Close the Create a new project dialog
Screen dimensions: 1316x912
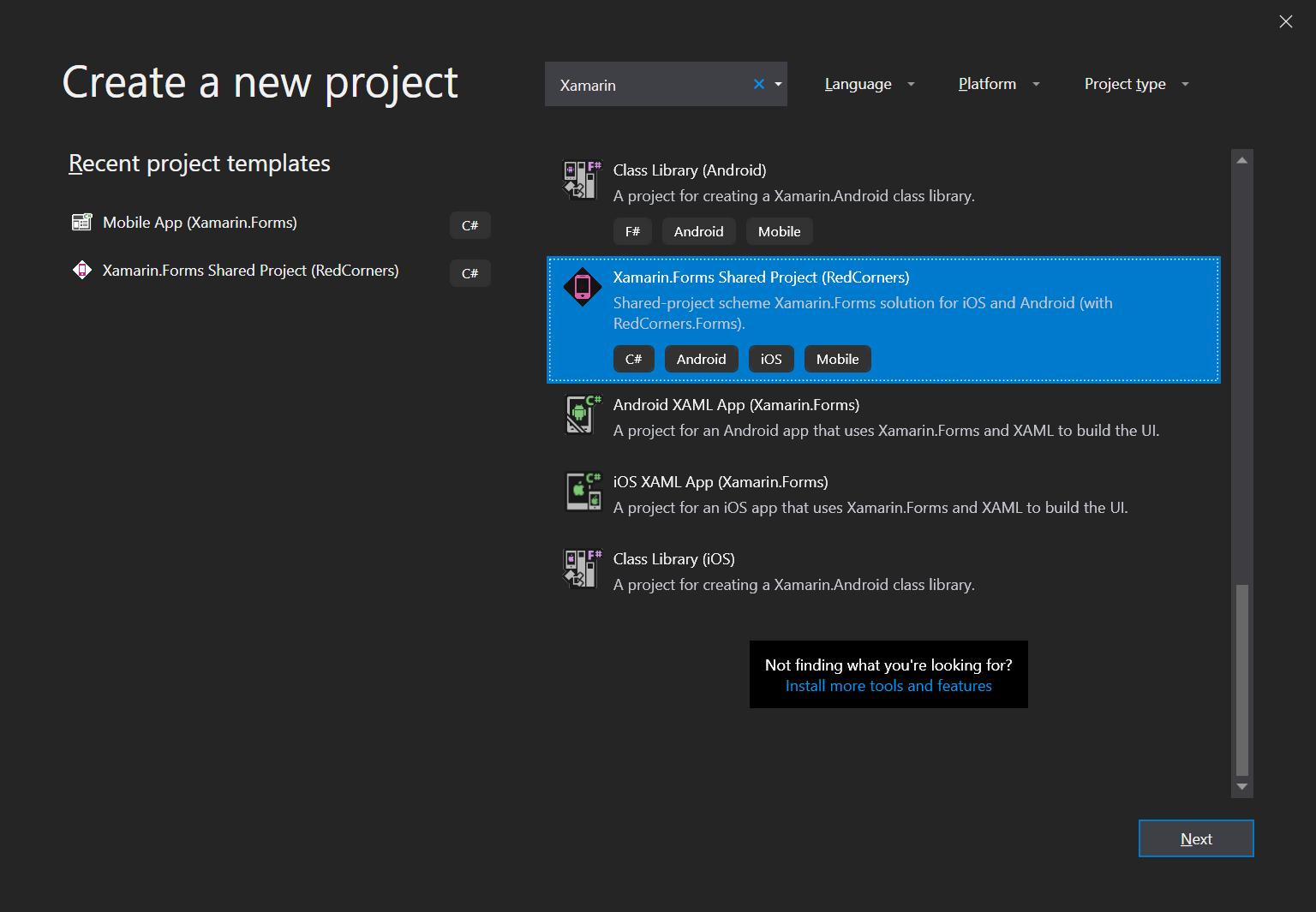(1285, 21)
